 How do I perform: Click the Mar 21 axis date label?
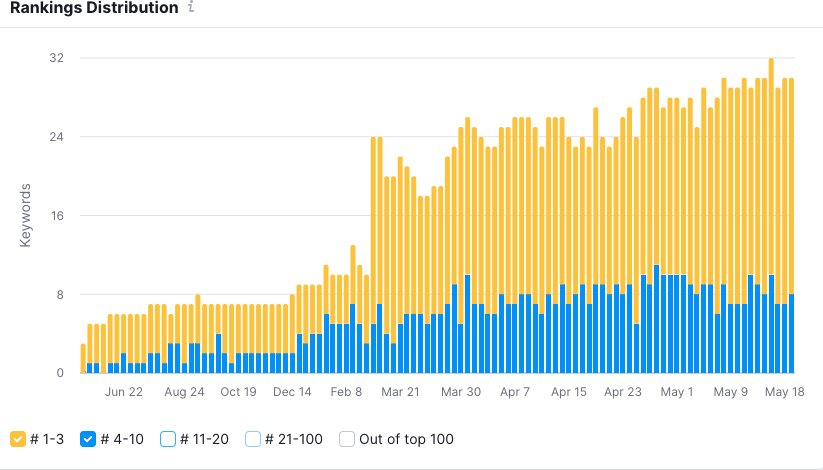400,392
